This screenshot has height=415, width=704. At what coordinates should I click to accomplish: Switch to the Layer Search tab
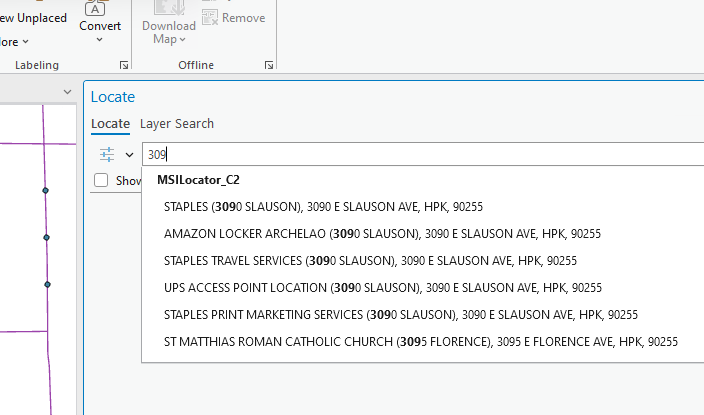[177, 124]
